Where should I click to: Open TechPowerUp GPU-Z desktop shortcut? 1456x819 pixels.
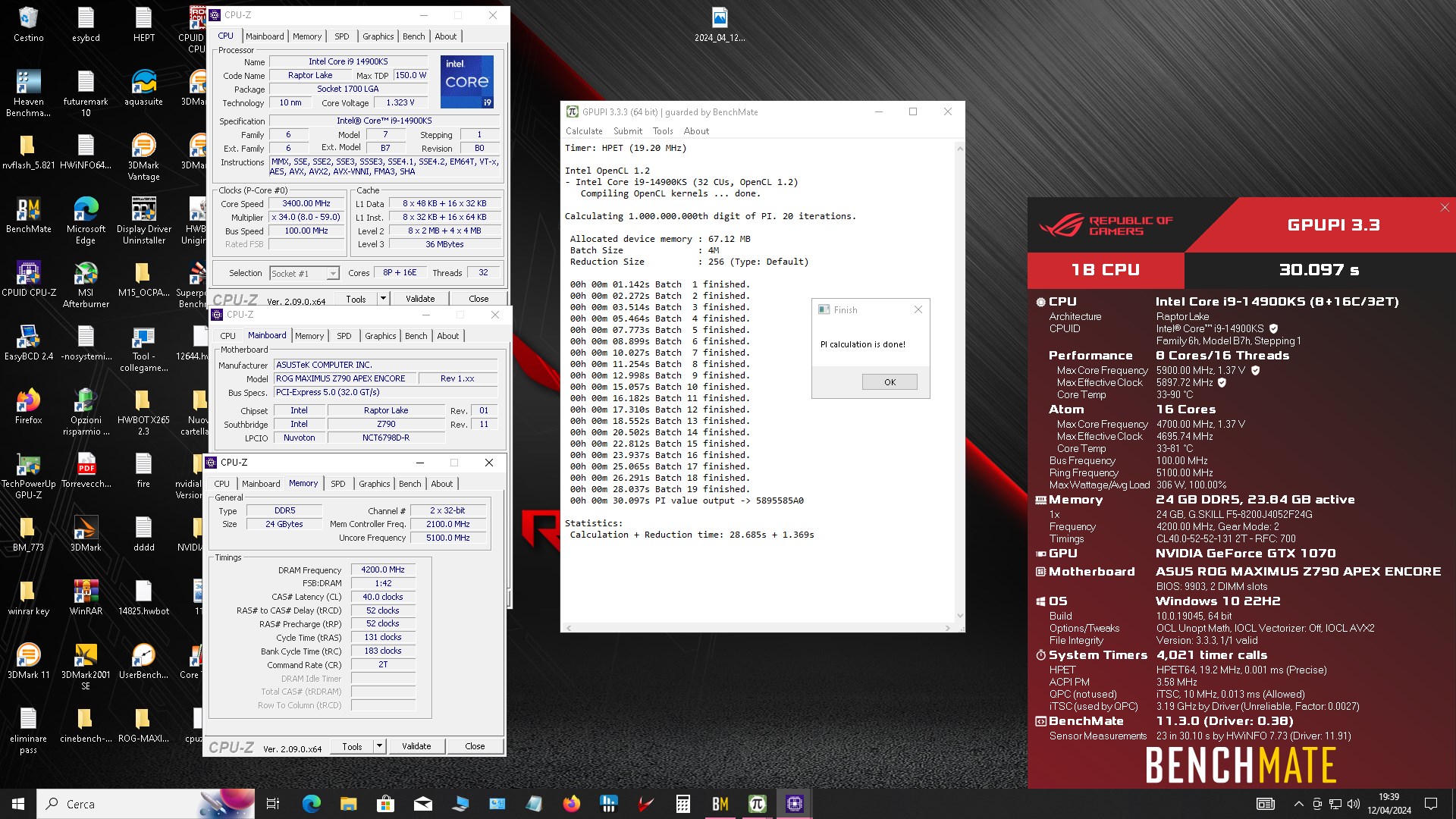coord(28,475)
